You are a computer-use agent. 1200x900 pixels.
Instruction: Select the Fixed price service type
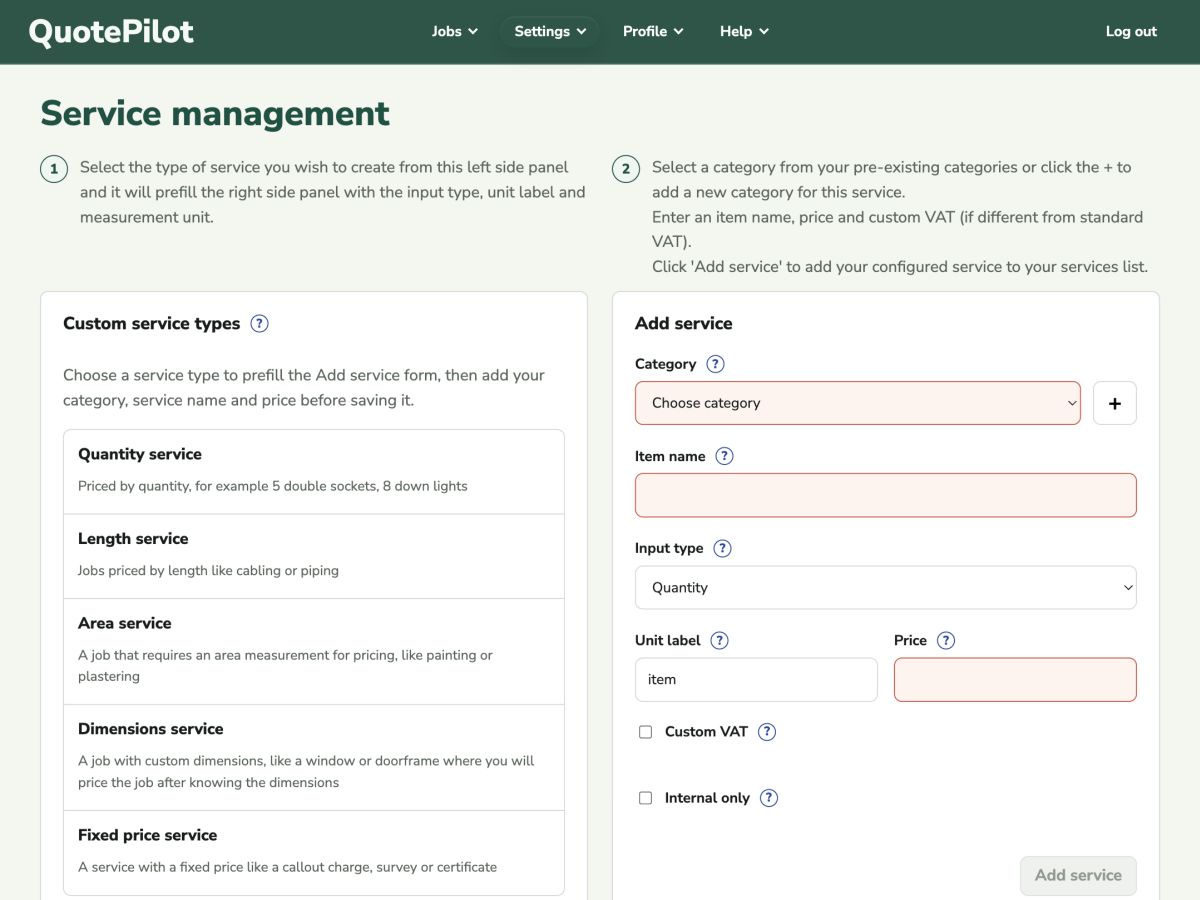pos(314,852)
